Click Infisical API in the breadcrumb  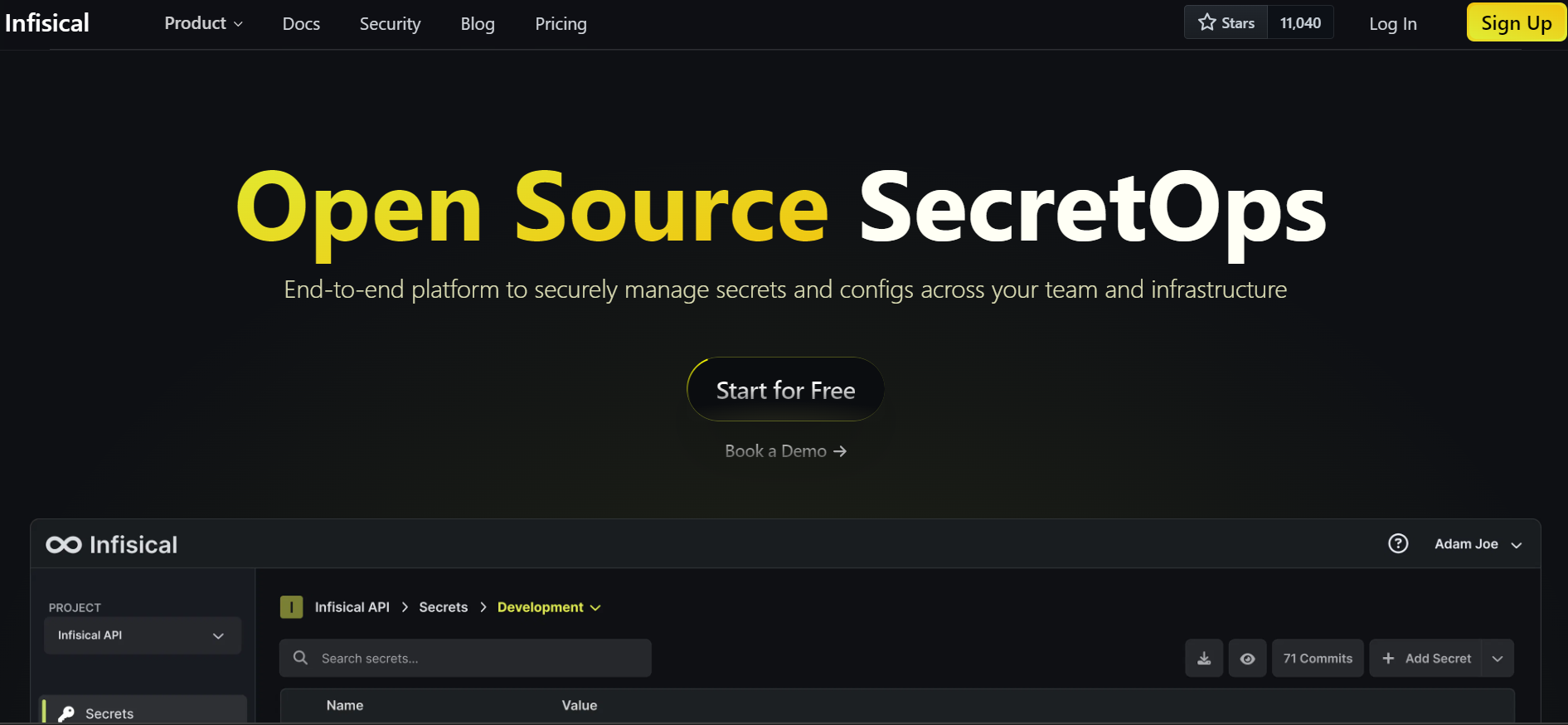[352, 607]
